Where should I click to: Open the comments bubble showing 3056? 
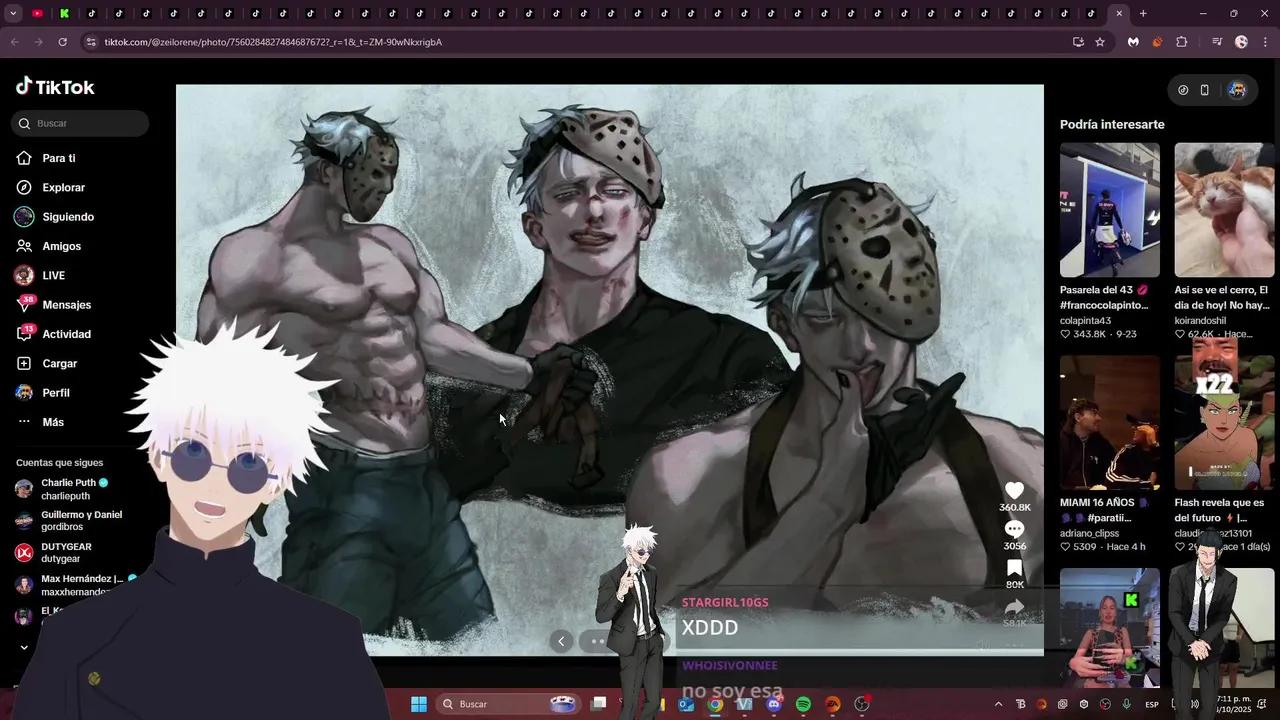(1014, 529)
